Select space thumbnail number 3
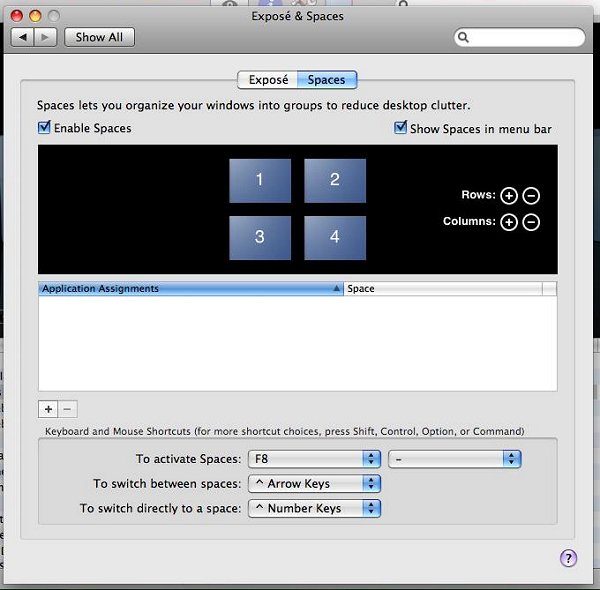The width and height of the screenshot is (600, 590). click(x=260, y=238)
